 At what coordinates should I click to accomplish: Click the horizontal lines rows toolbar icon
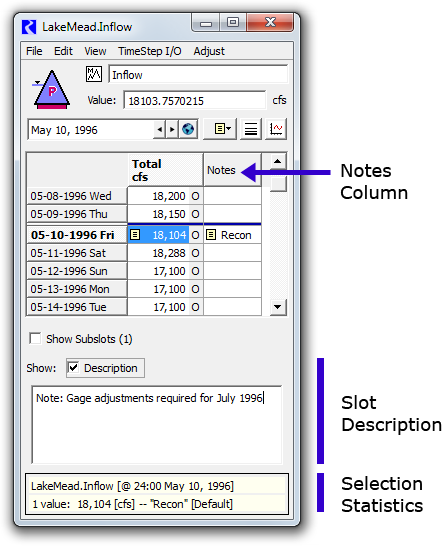point(251,129)
